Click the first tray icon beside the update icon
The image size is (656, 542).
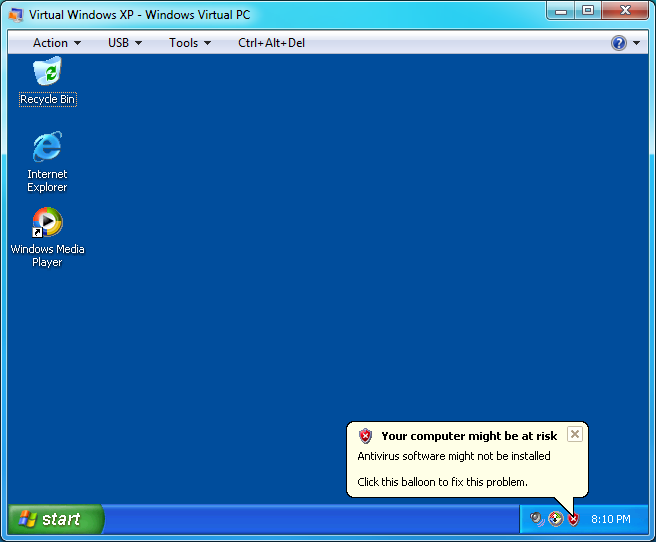[537, 519]
